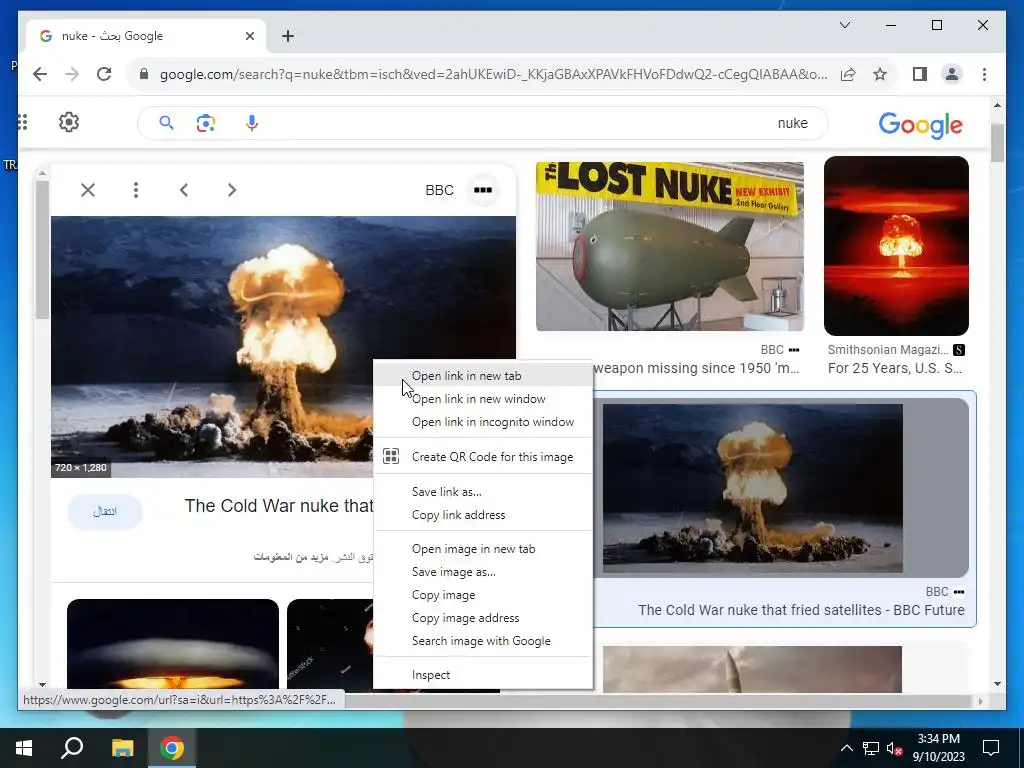Show the next image in preview
This screenshot has width=1024, height=768.
(x=232, y=190)
